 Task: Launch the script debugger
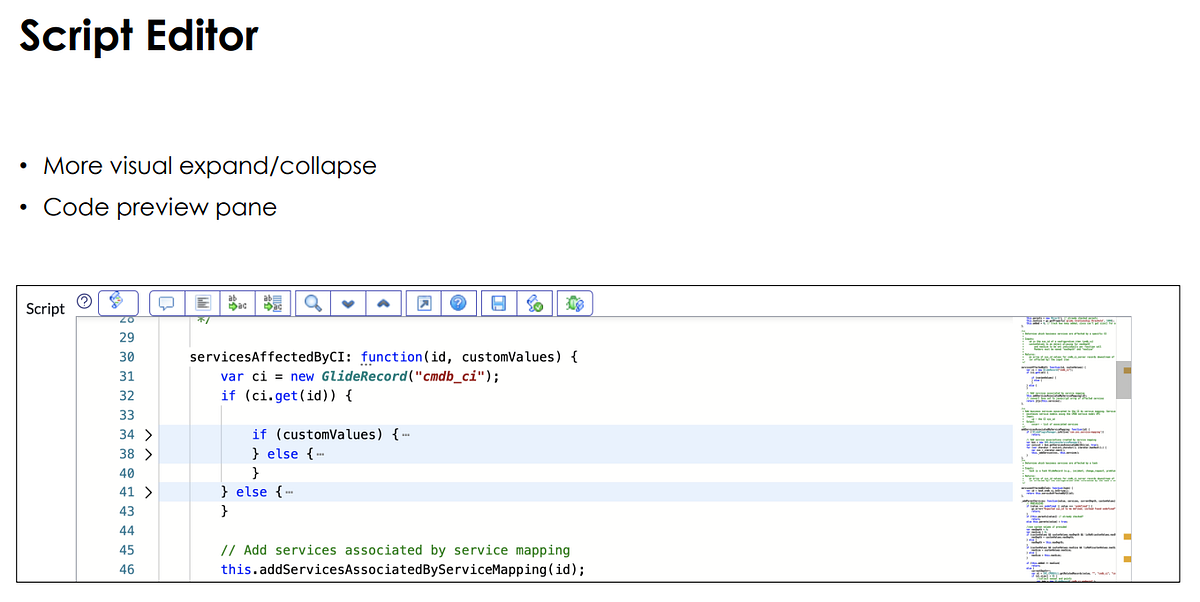point(574,302)
